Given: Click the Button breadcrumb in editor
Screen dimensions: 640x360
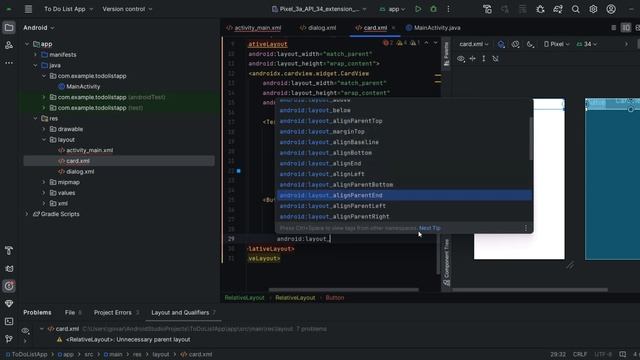Looking at the screenshot, I should tap(335, 298).
